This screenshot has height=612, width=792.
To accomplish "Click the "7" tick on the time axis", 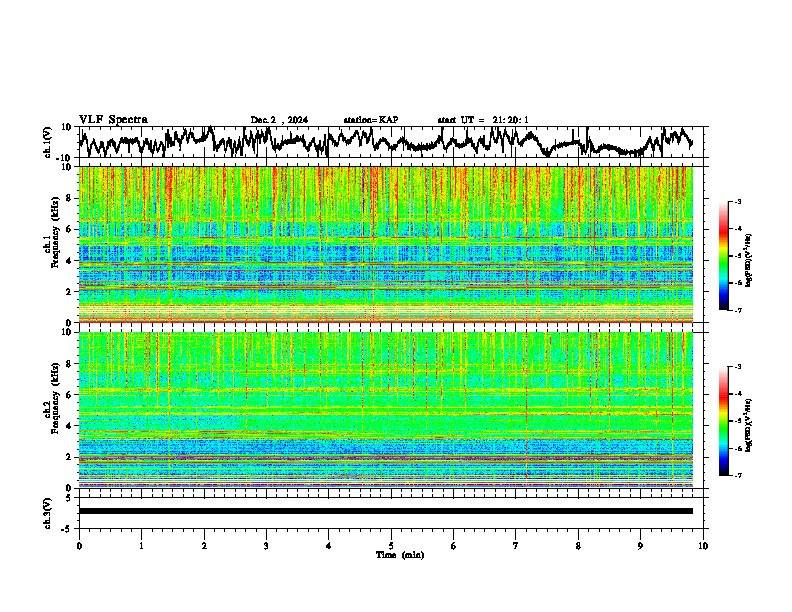I will (x=516, y=546).
